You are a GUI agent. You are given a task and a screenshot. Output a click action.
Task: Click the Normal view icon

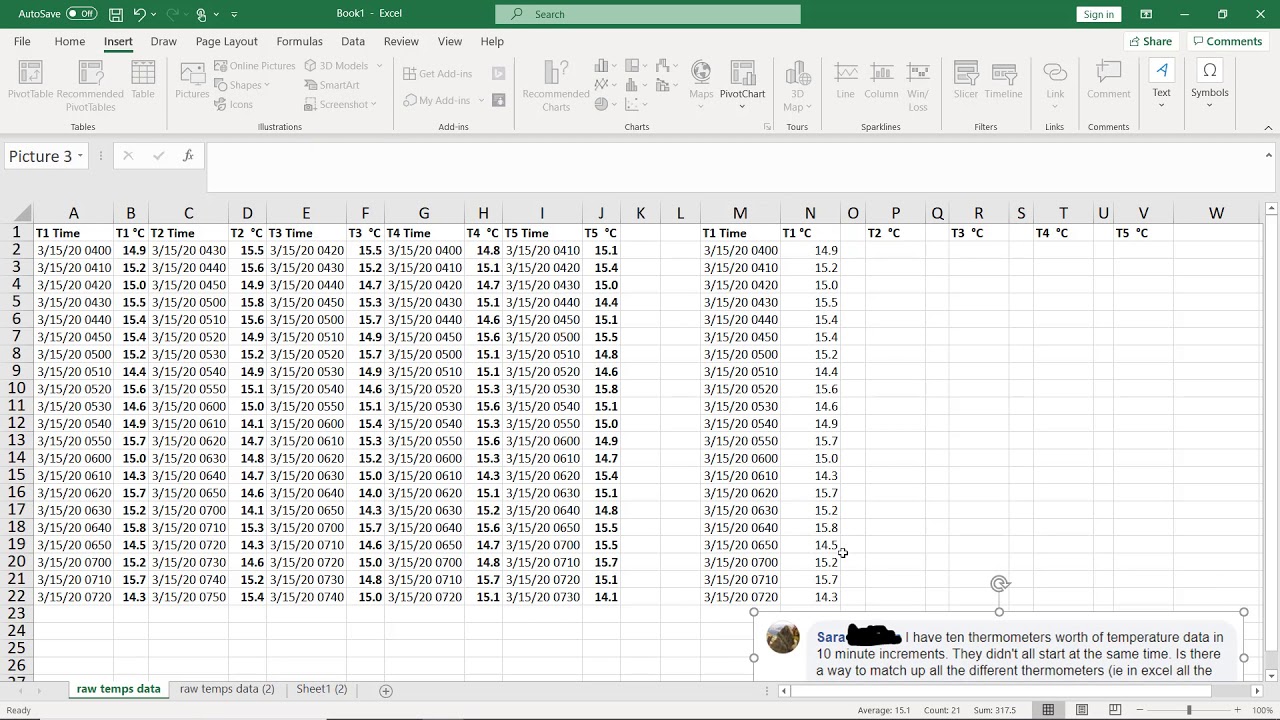tap(1048, 710)
